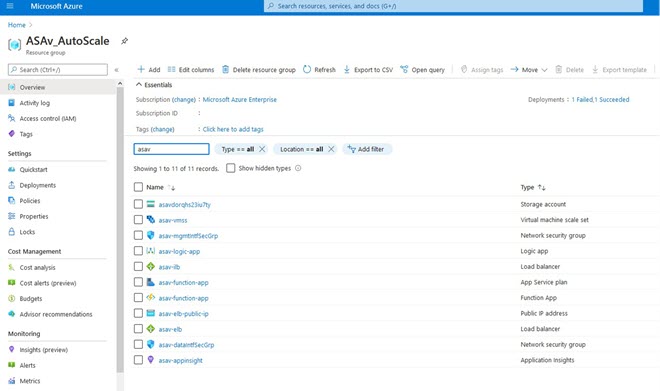Click the Add plus icon in toolbar
660x391 pixels.
point(141,69)
